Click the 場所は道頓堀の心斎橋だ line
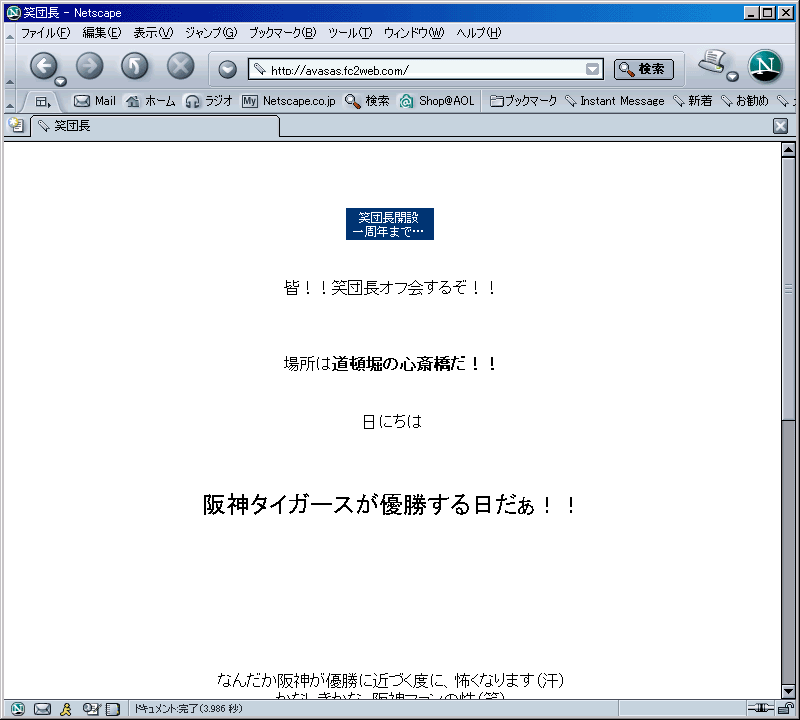Image resolution: width=800 pixels, height=720 pixels. pyautogui.click(x=390, y=364)
